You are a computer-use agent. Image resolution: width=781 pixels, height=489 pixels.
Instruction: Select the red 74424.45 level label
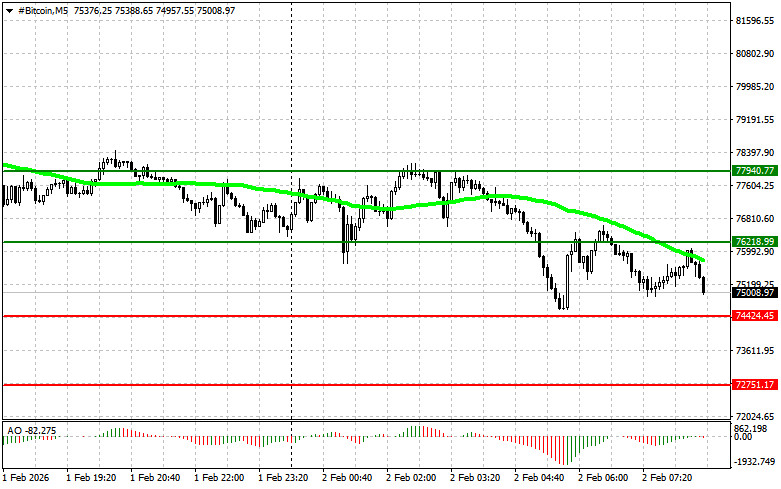click(x=755, y=316)
